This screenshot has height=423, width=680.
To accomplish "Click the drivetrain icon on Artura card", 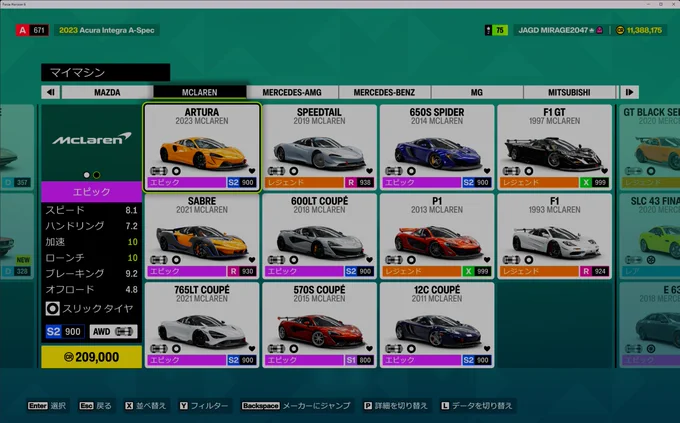I will click(159, 171).
